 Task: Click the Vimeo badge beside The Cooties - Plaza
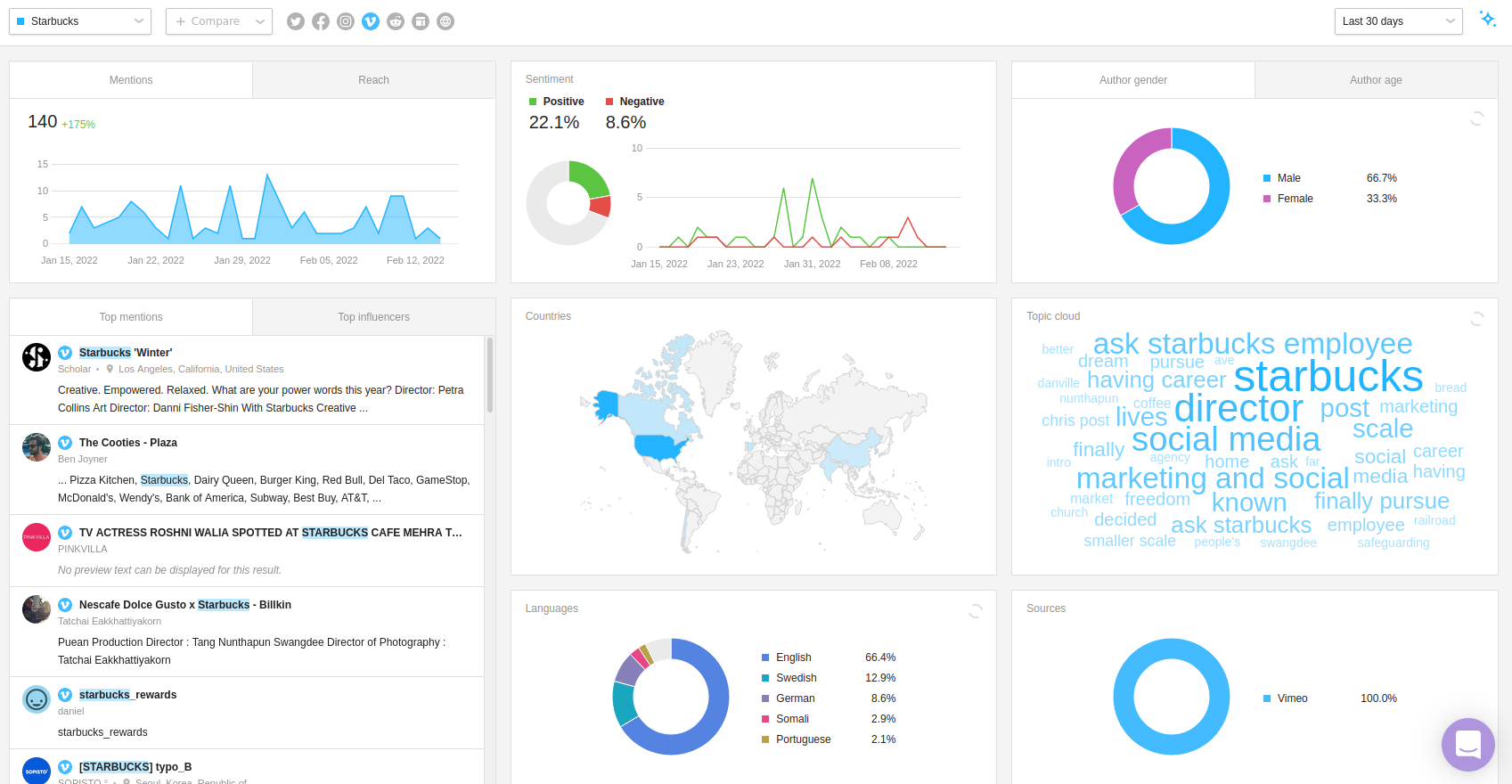65,443
